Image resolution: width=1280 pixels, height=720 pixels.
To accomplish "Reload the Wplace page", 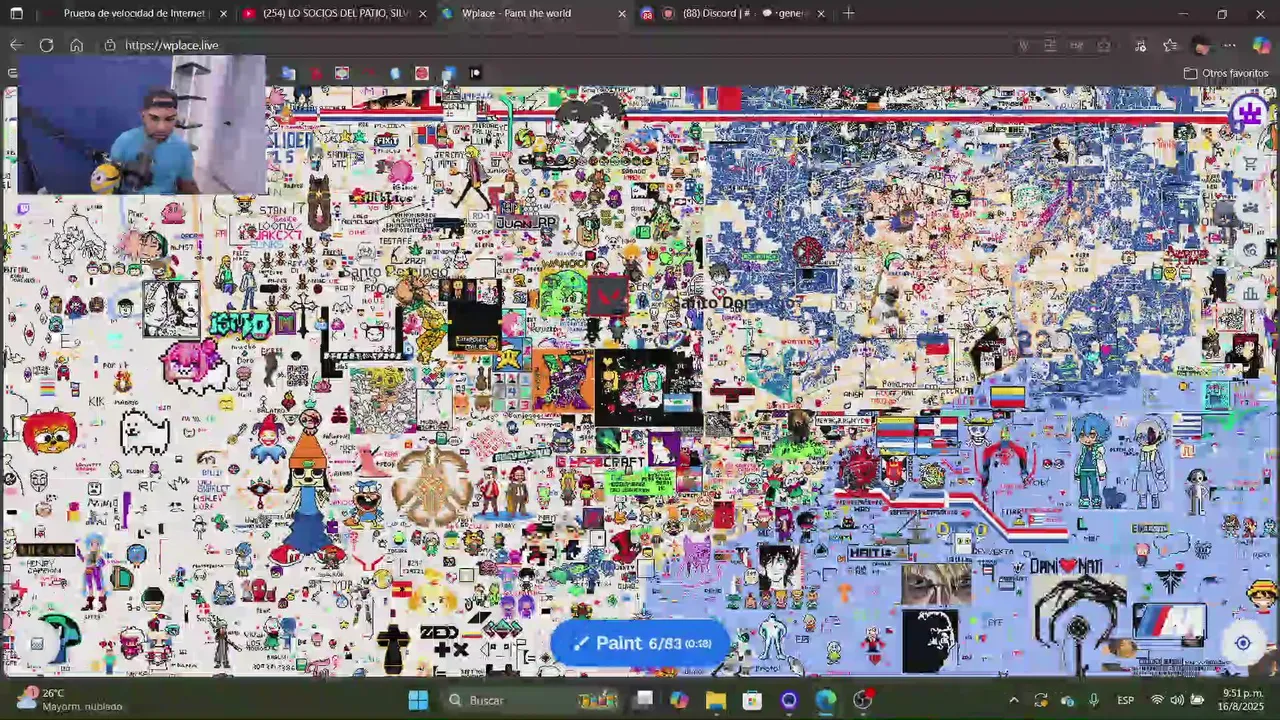I will (x=46, y=45).
